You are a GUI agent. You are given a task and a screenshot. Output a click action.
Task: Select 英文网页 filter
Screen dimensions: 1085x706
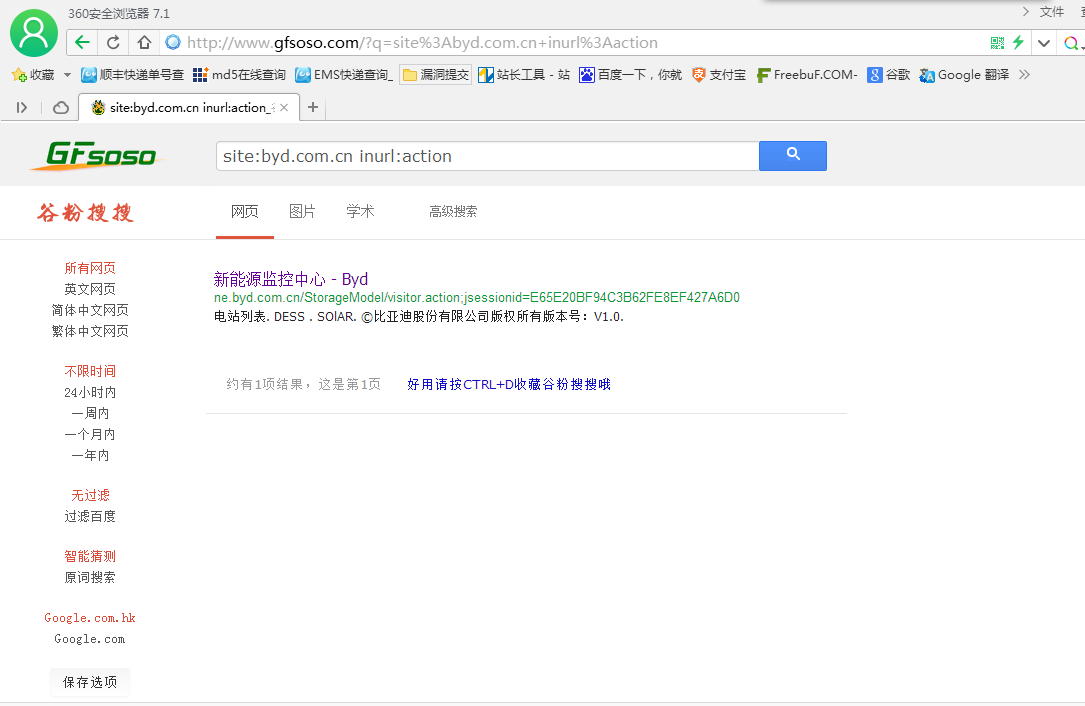point(90,289)
